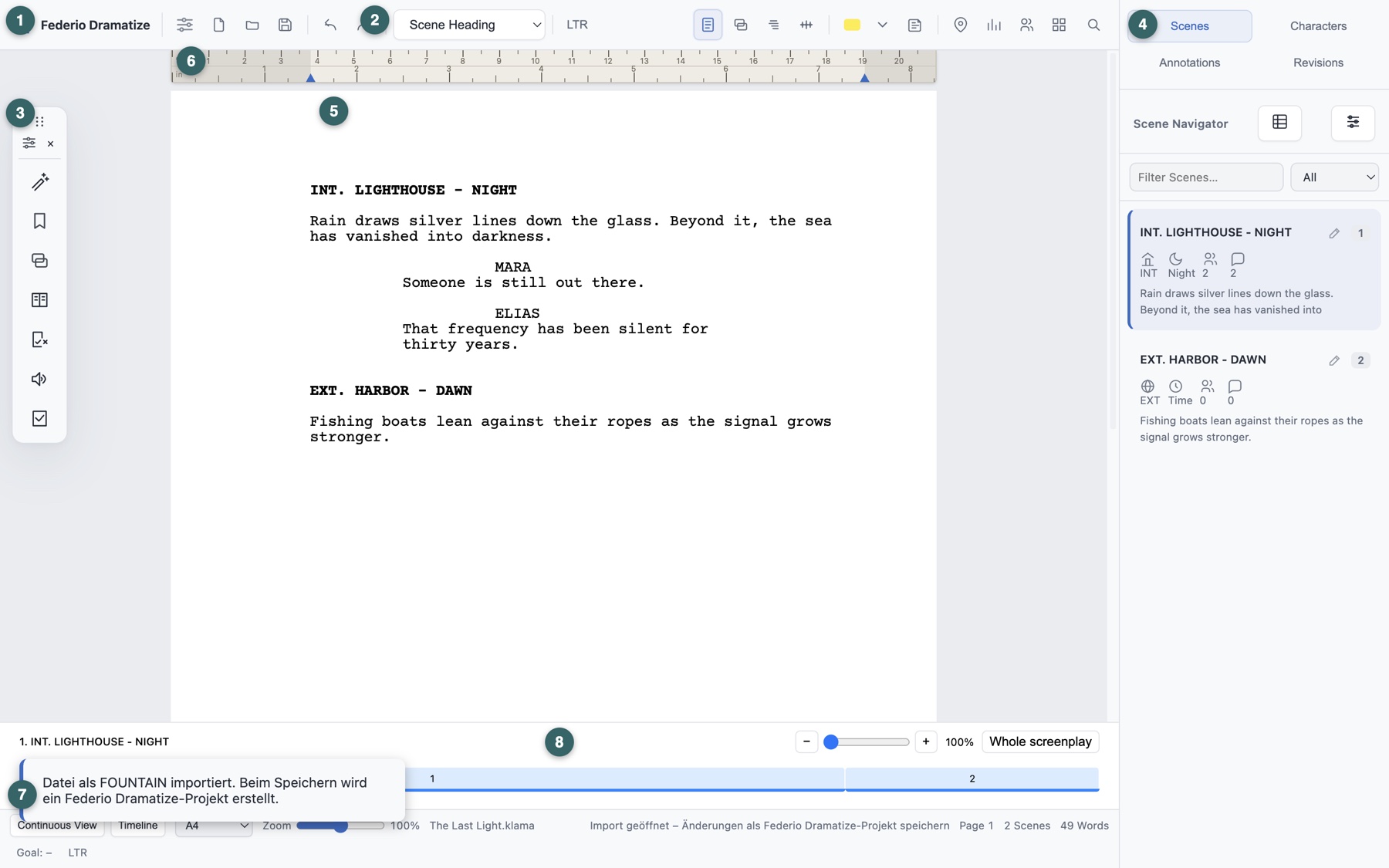The height and width of the screenshot is (868, 1389).
Task: Close the floating toolbar with the X button
Action: tap(51, 144)
